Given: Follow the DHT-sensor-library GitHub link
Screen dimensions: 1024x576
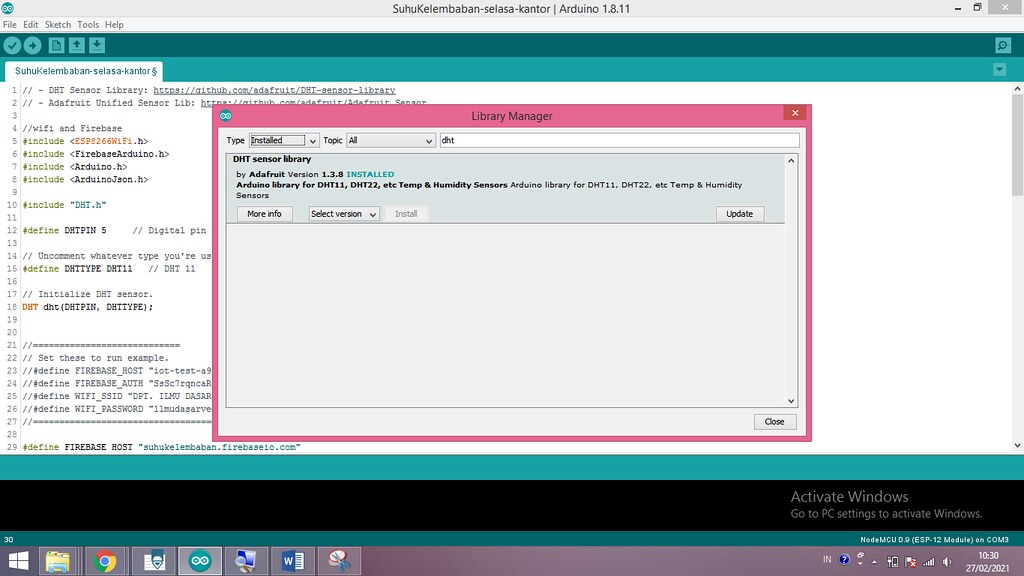Looking at the screenshot, I should point(274,90).
